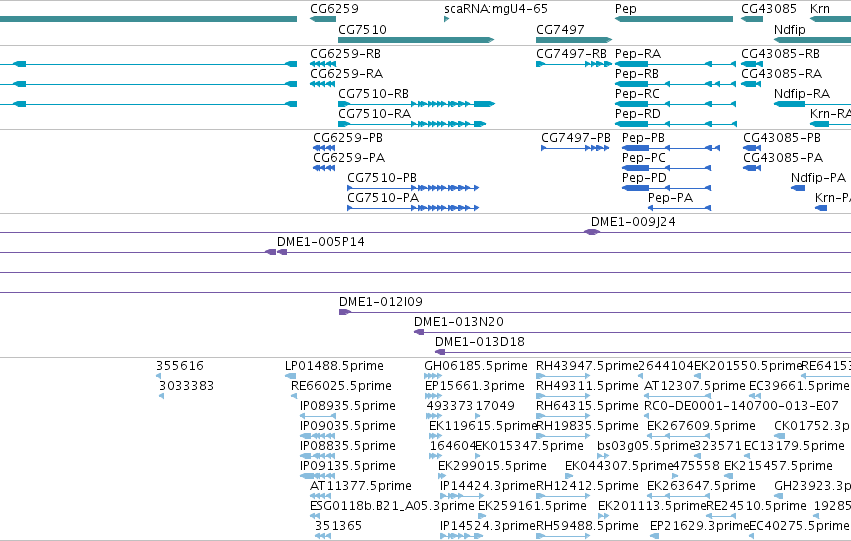Select transcript CG7497-RB
851x541 pixels.
[x=574, y=64]
